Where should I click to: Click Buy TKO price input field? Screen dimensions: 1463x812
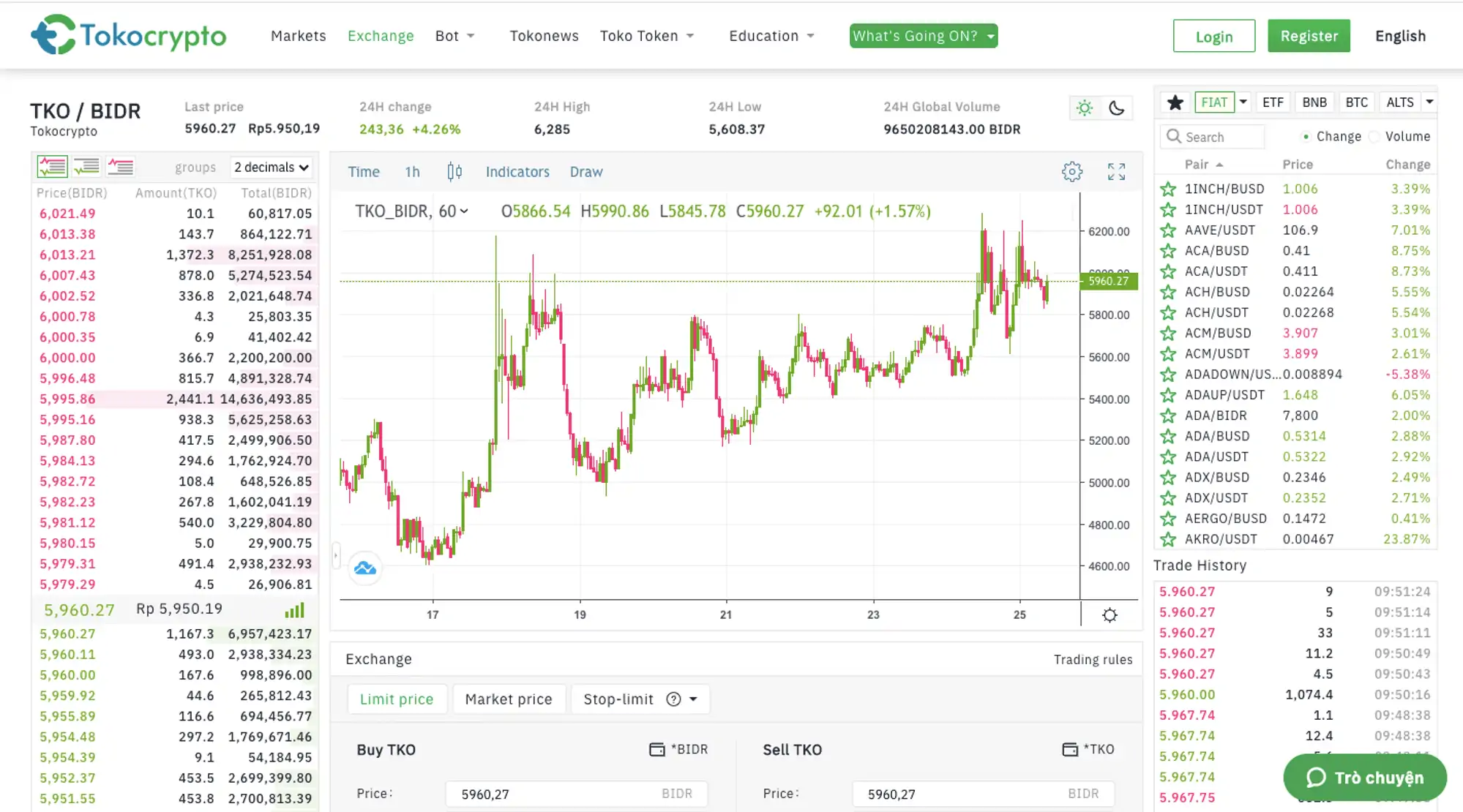tap(577, 794)
